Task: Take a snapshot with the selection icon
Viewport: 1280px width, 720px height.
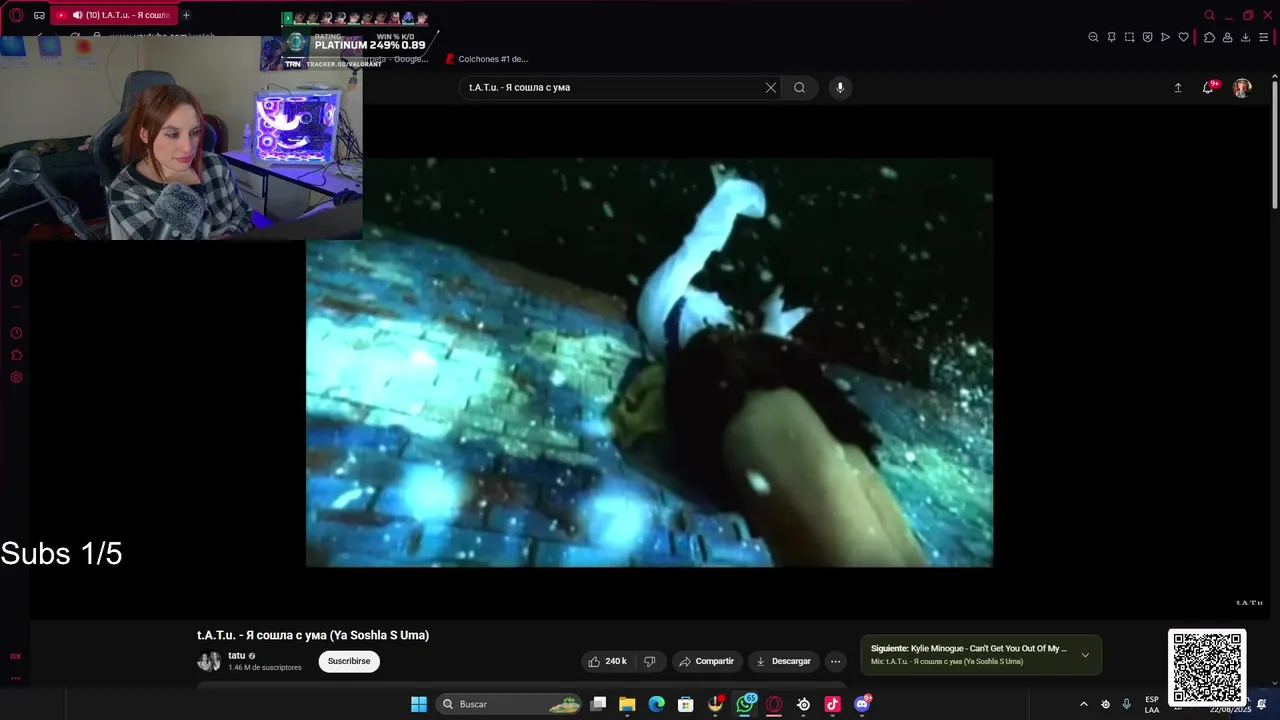Action: [x=1129, y=37]
